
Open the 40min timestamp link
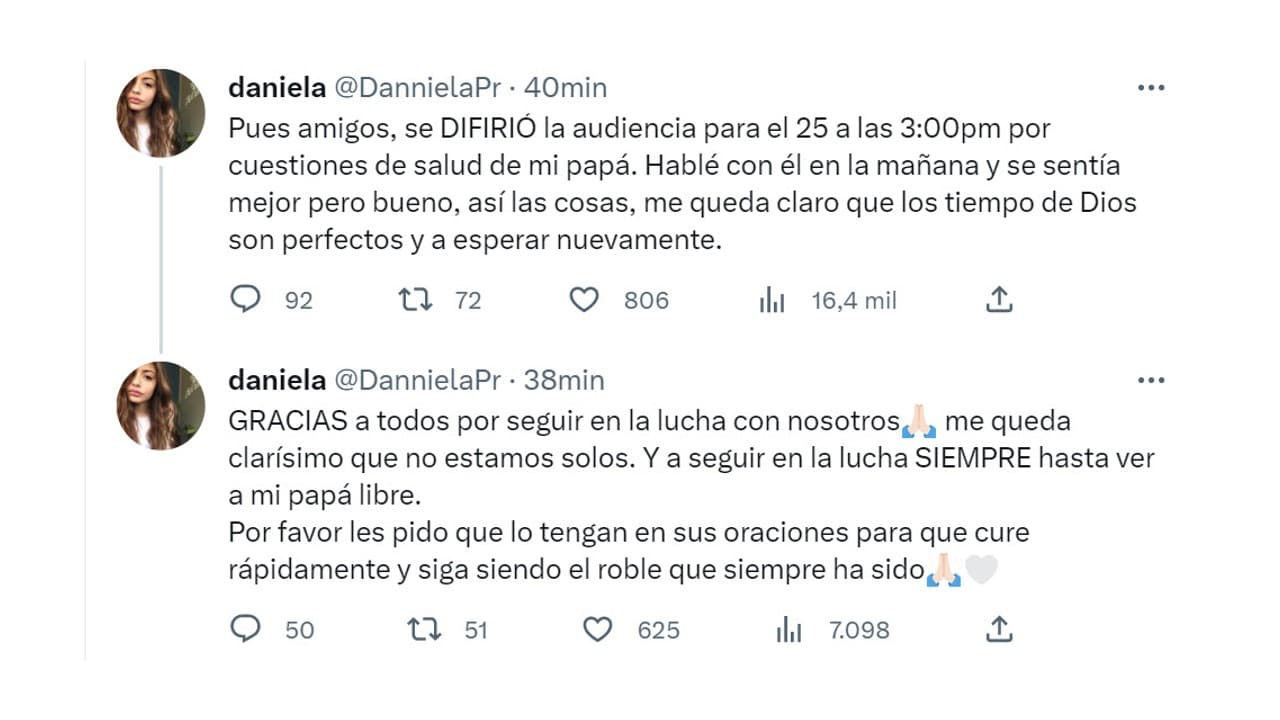[566, 88]
